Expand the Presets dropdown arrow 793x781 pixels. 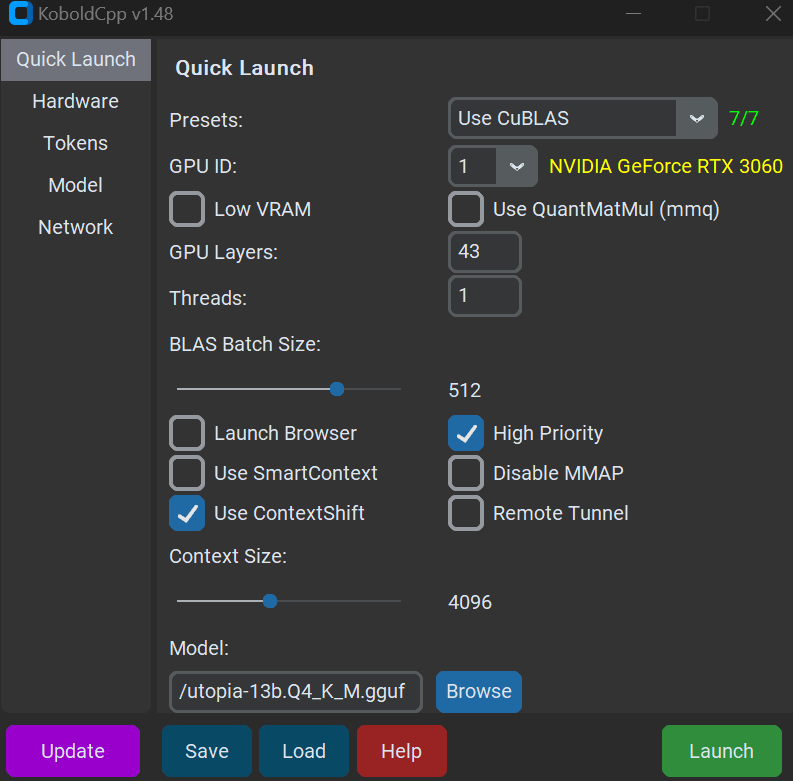click(x=697, y=118)
